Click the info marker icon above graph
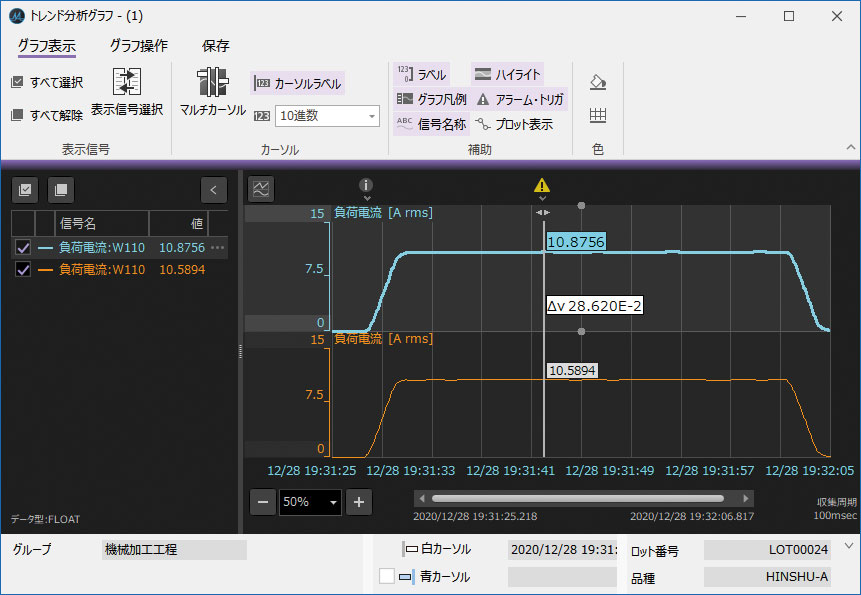This screenshot has width=861, height=595. (366, 185)
